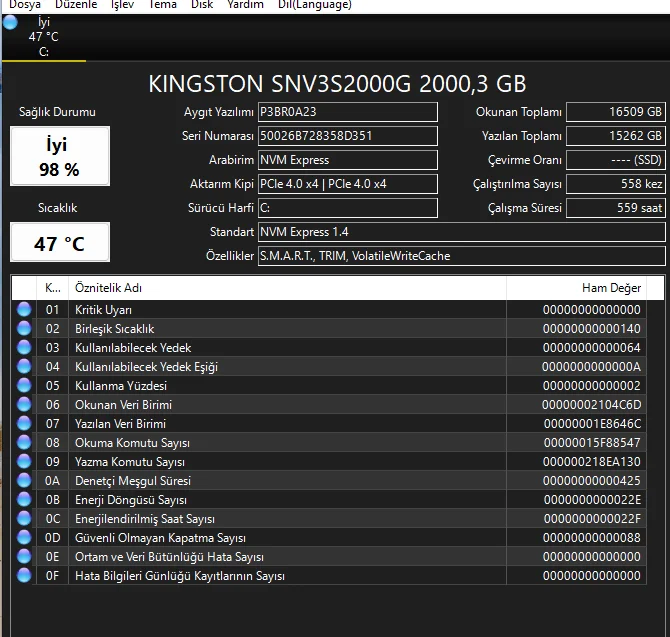
Task: Click raw value 000000000022F
Action: coord(592,519)
